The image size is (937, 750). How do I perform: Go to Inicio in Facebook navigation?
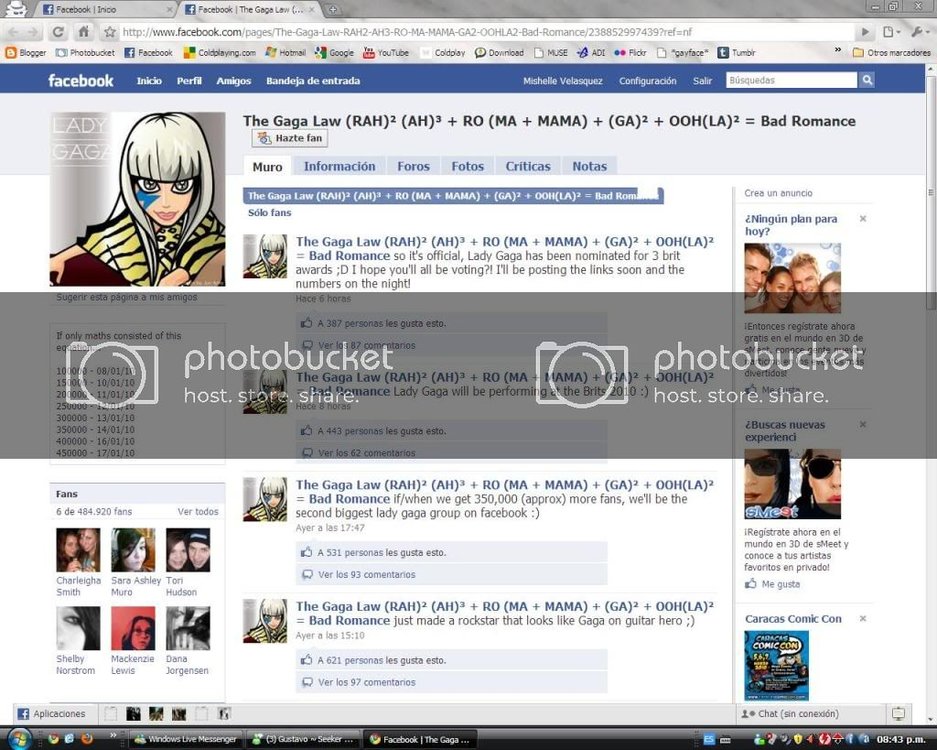149,81
